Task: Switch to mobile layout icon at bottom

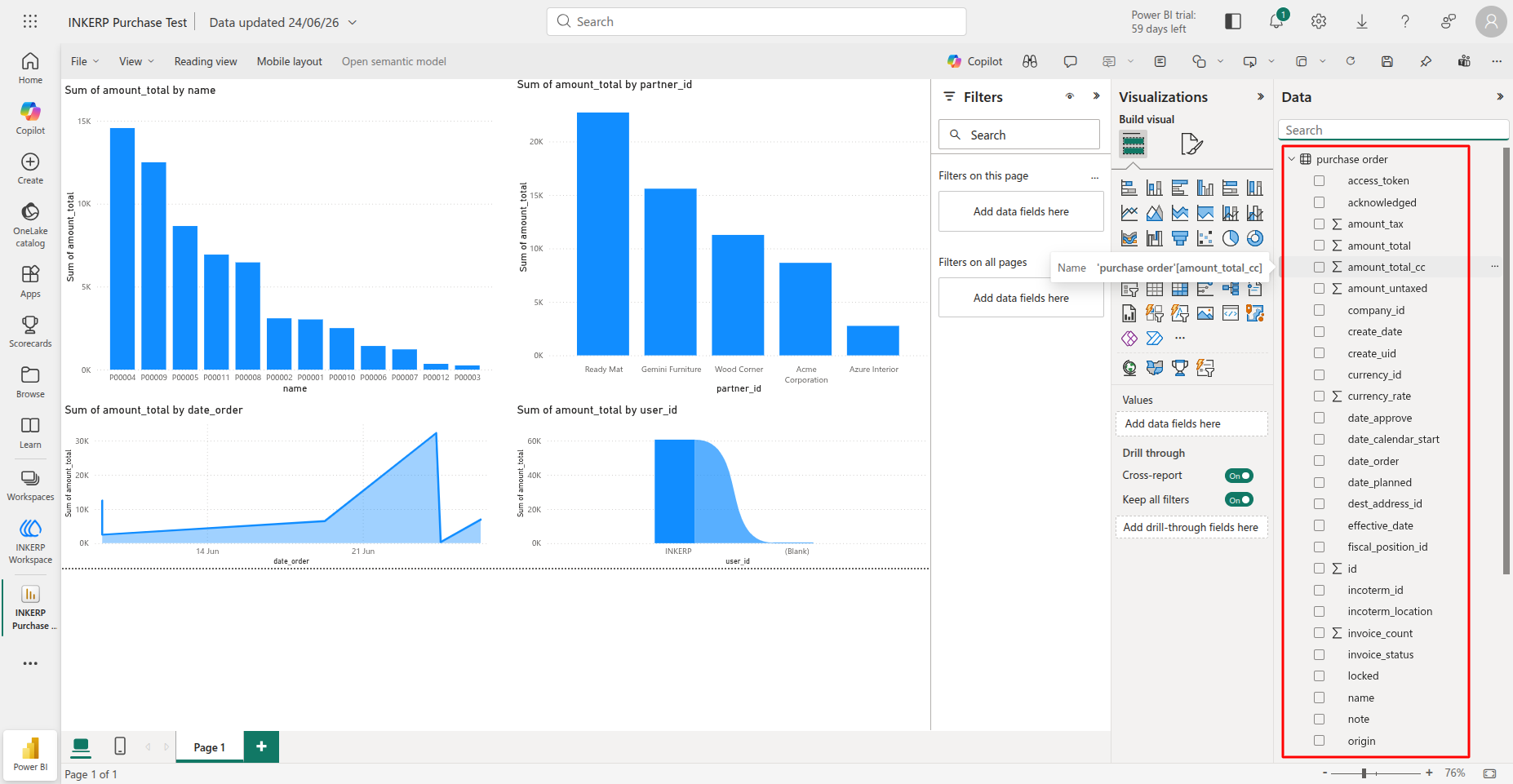Action: tap(120, 746)
